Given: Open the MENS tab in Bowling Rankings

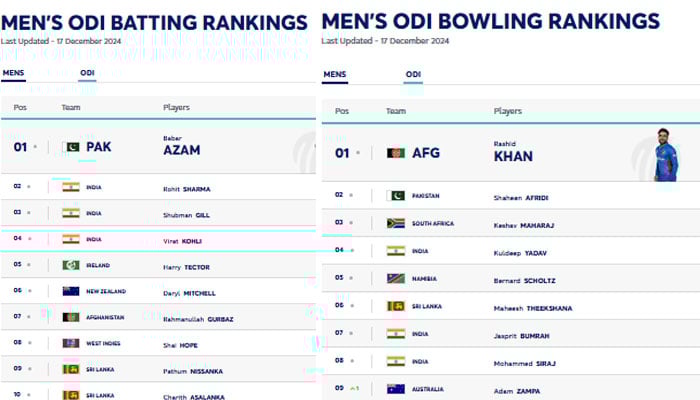Looking at the screenshot, I should [x=335, y=75].
